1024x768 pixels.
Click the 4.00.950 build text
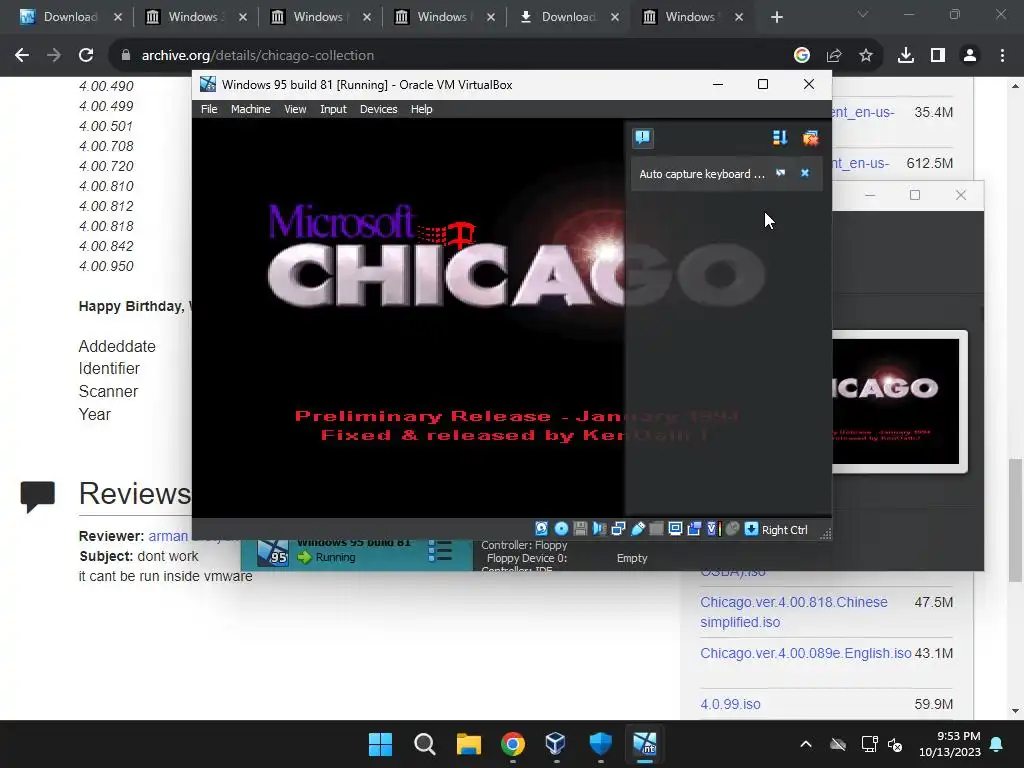click(106, 266)
